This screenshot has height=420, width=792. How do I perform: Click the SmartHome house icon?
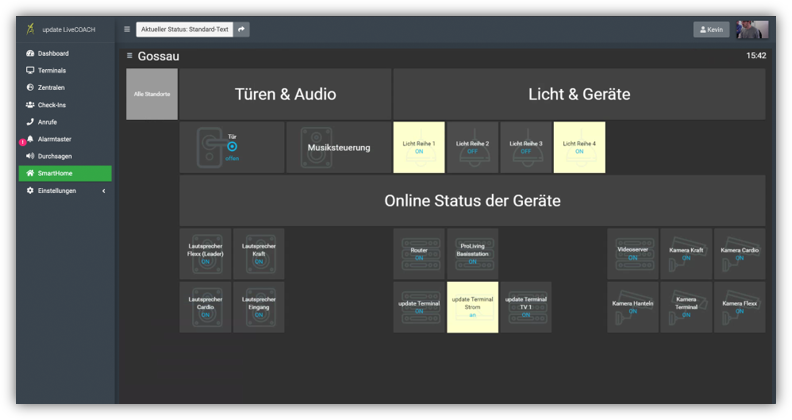30,173
